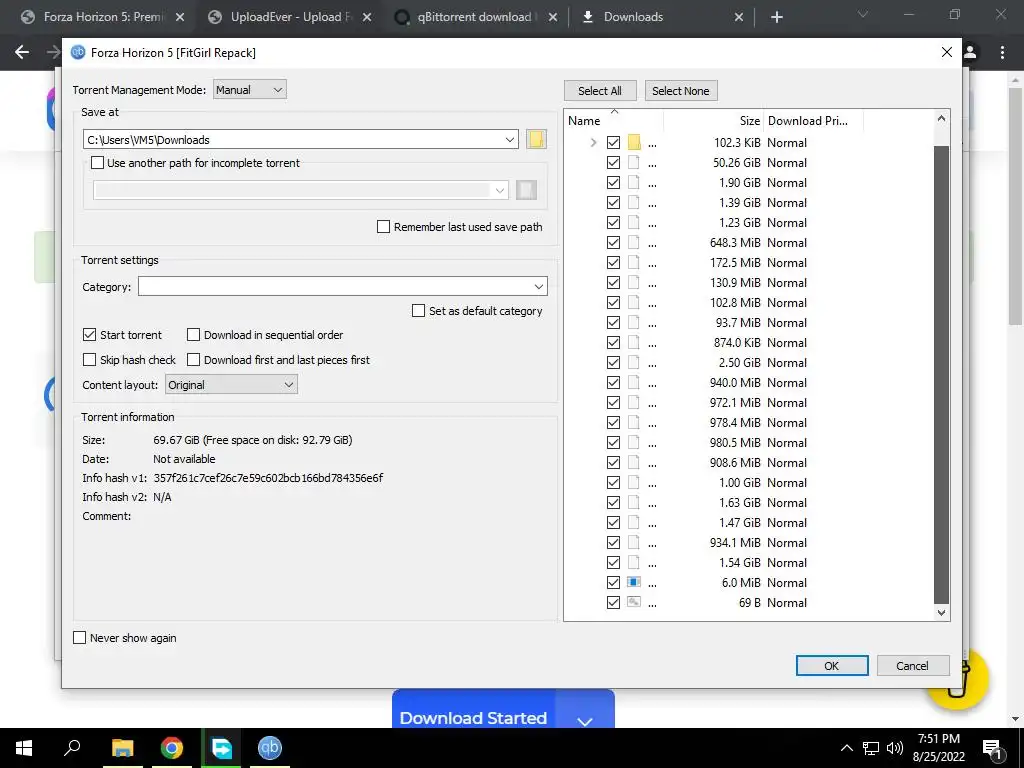This screenshot has height=768, width=1024.
Task: Close the Downloads browser tab
Action: point(739,17)
